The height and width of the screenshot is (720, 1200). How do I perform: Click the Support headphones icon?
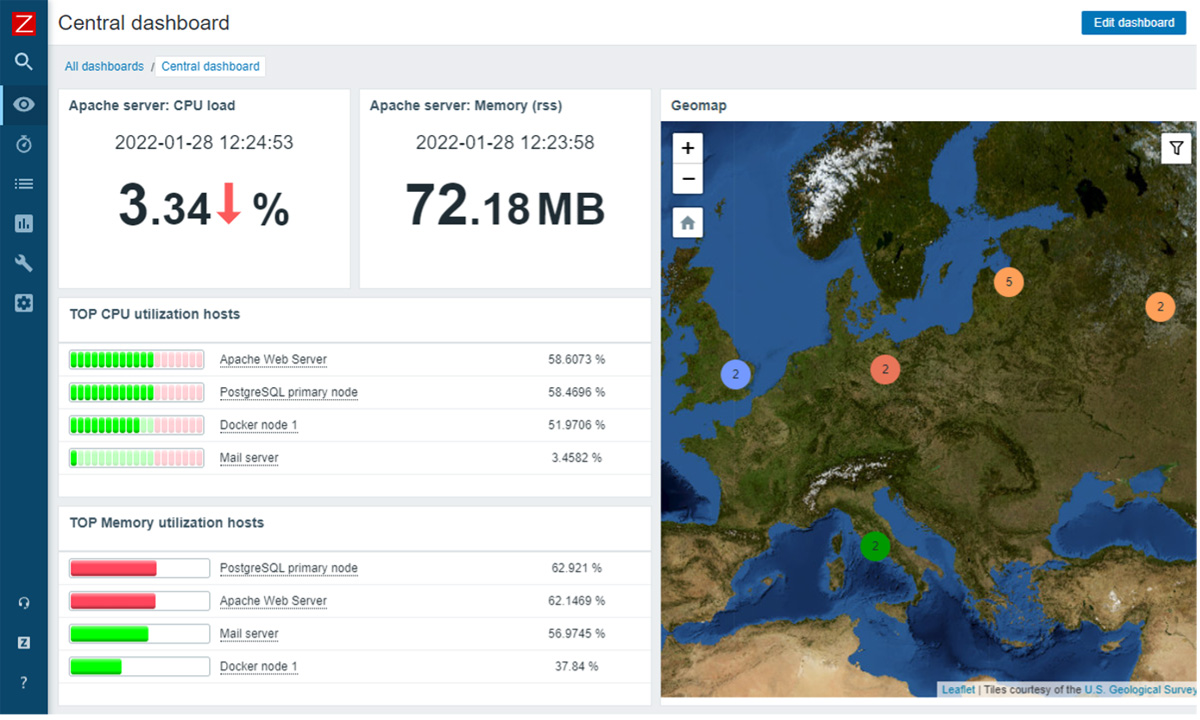[23, 602]
